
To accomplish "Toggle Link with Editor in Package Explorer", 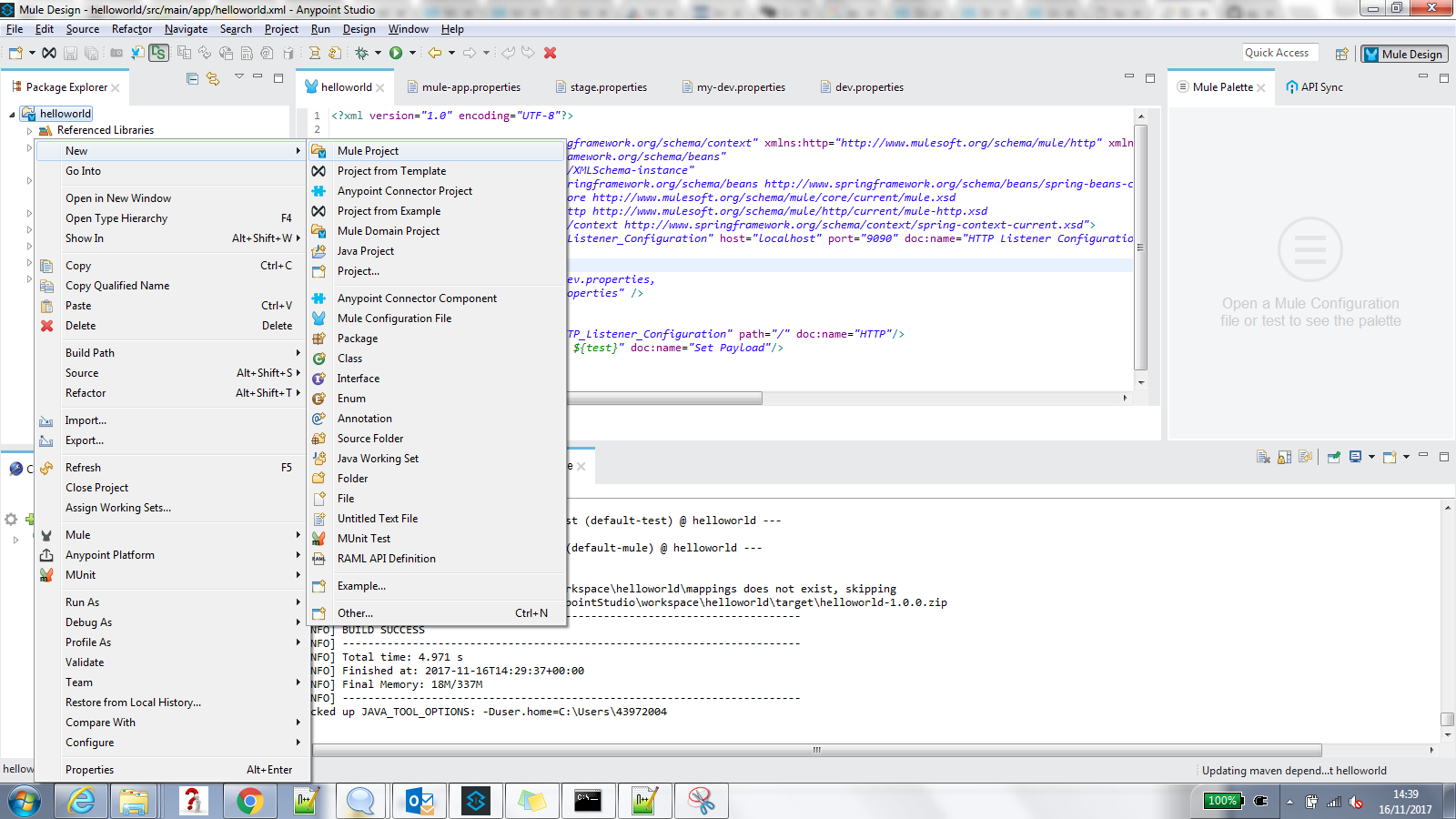I will [213, 79].
